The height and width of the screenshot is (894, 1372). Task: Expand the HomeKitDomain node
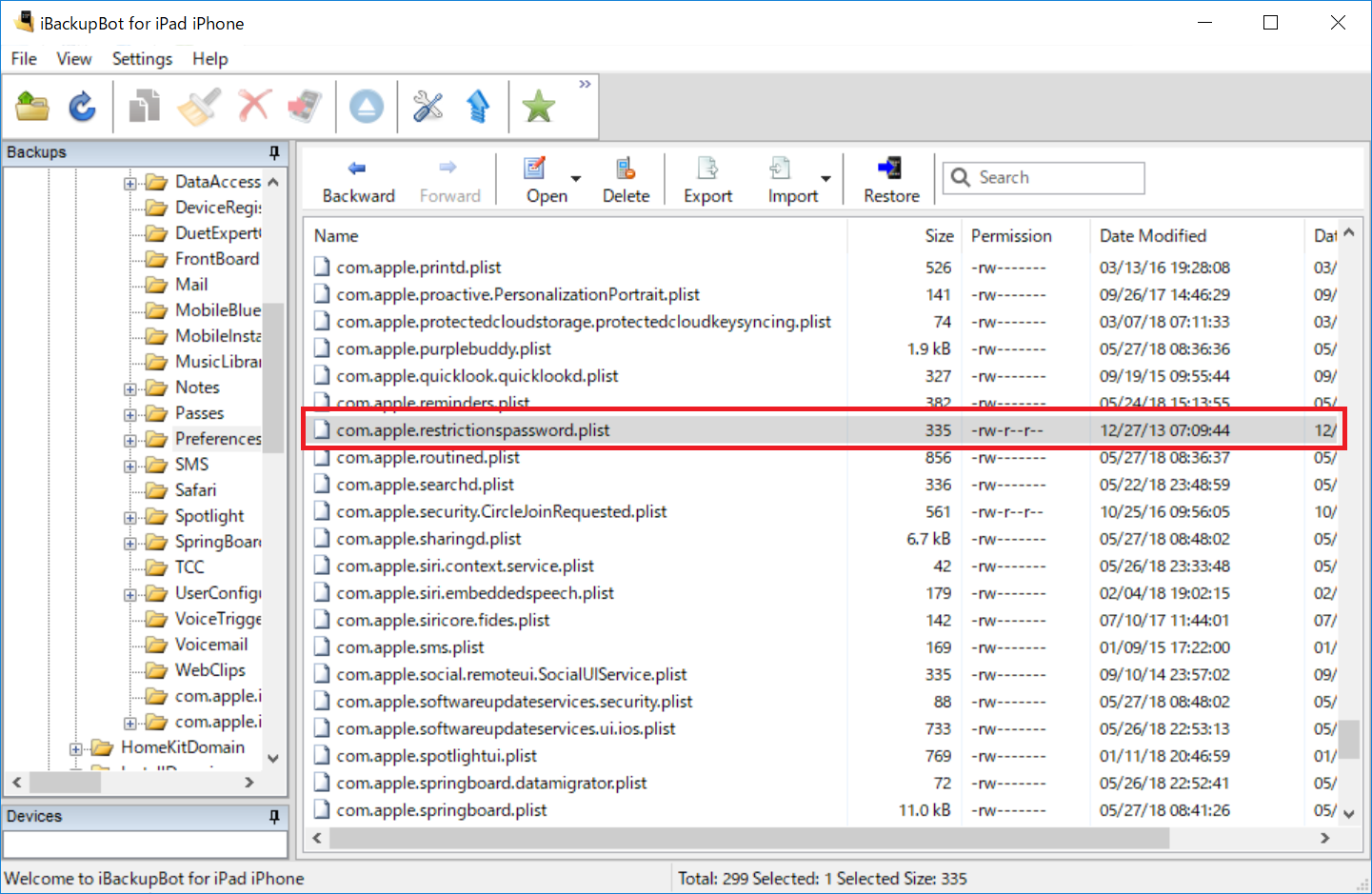pos(76,748)
